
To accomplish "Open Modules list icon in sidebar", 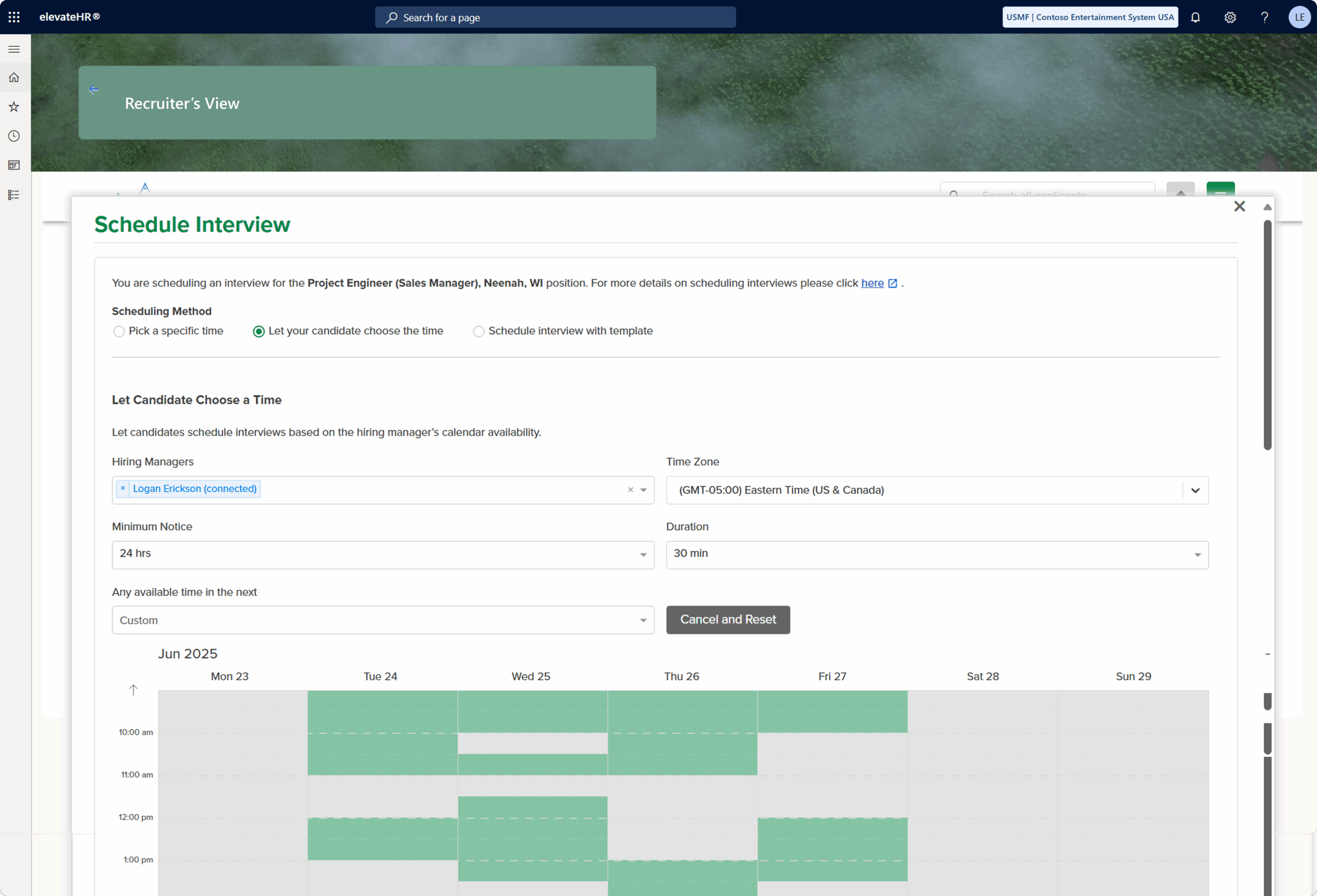I will coord(14,195).
